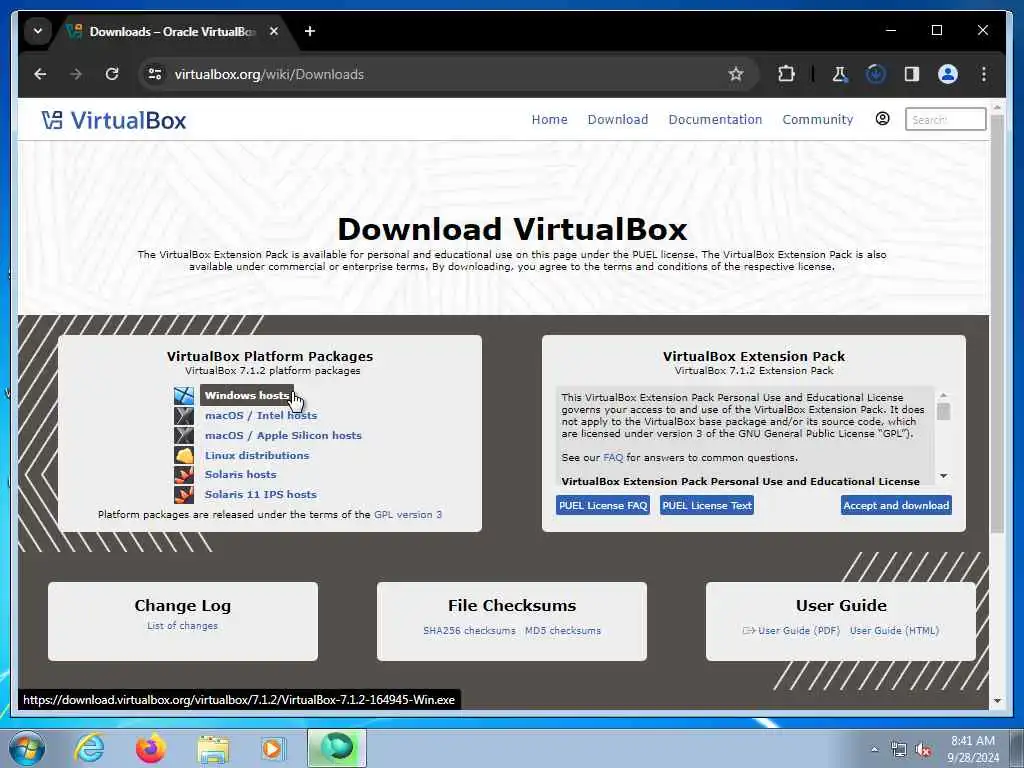Click the muted volume tray icon
The width and height of the screenshot is (1024, 768).
[x=923, y=750]
